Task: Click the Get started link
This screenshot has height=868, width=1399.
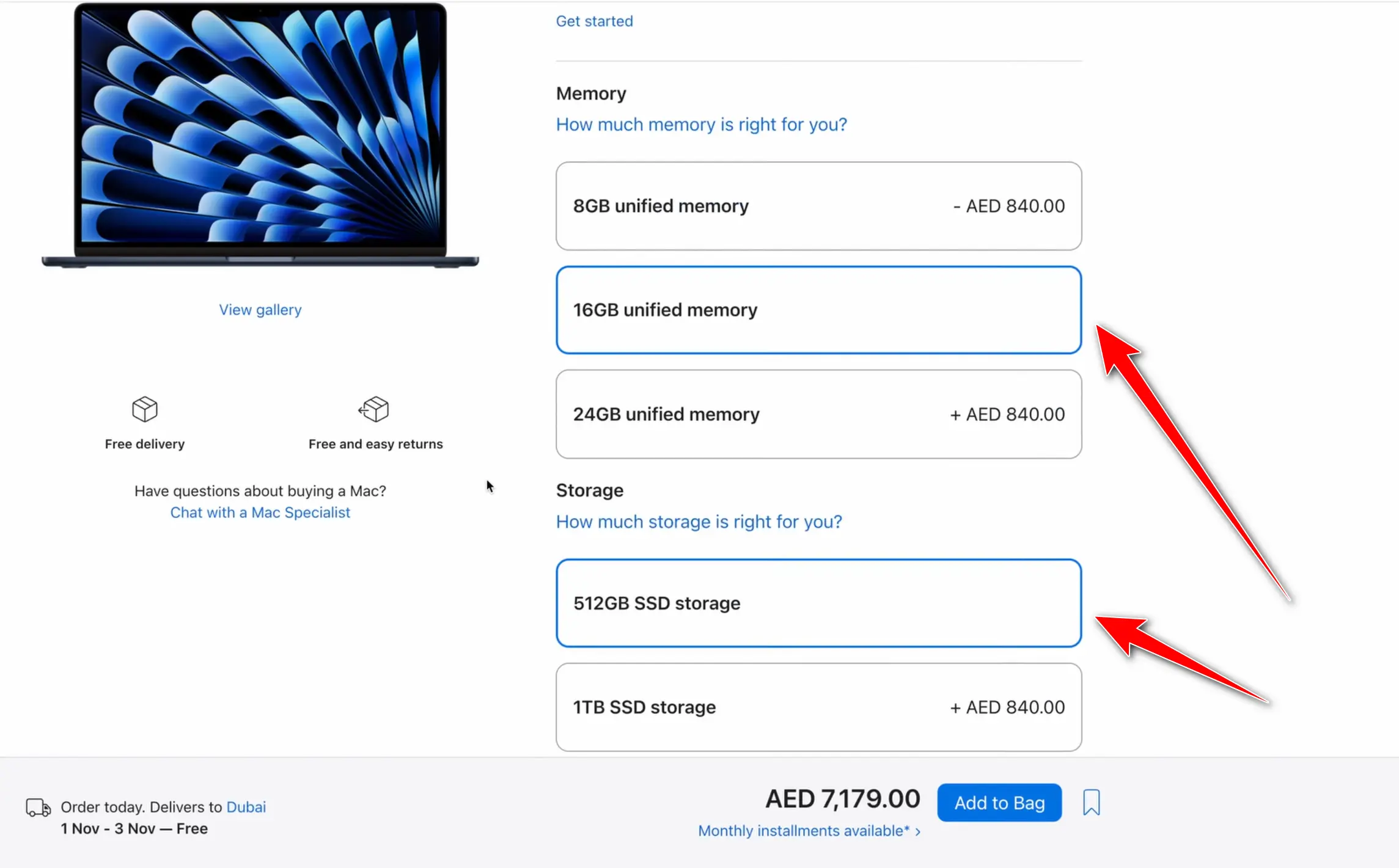Action: 594,21
